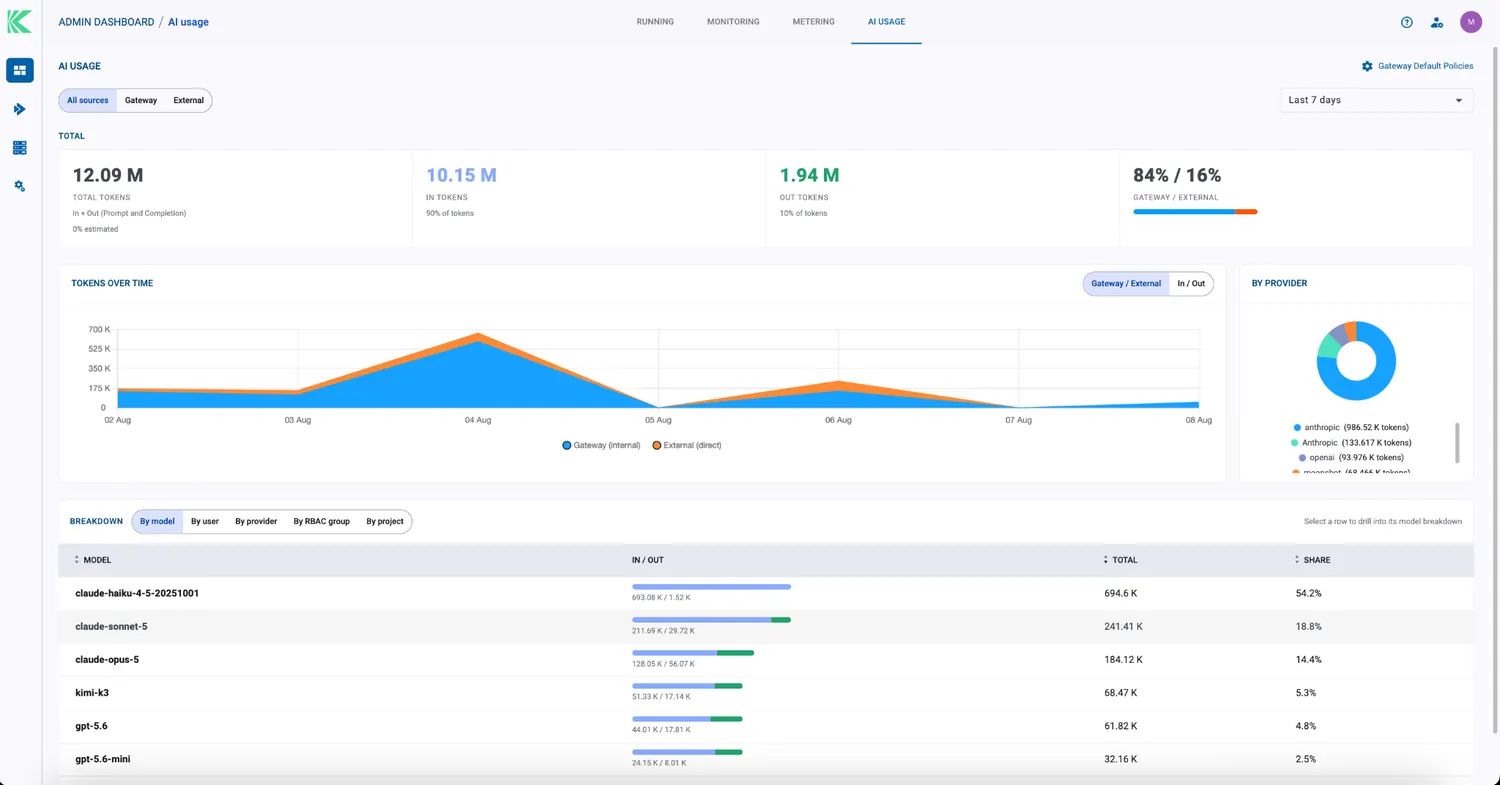Switch chart to In / Out view
This screenshot has width=1500, height=785.
click(1191, 284)
